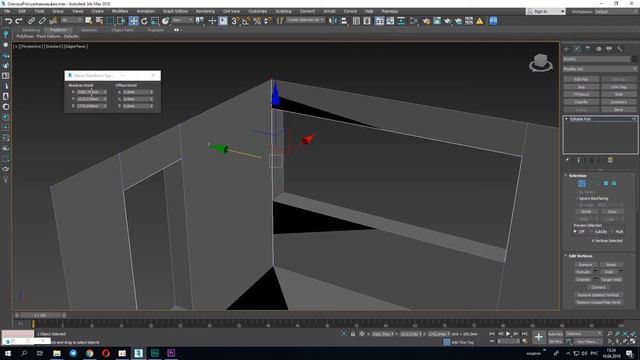Click the Redo arrow icon
The width and height of the screenshot is (640, 360).
(19, 21)
